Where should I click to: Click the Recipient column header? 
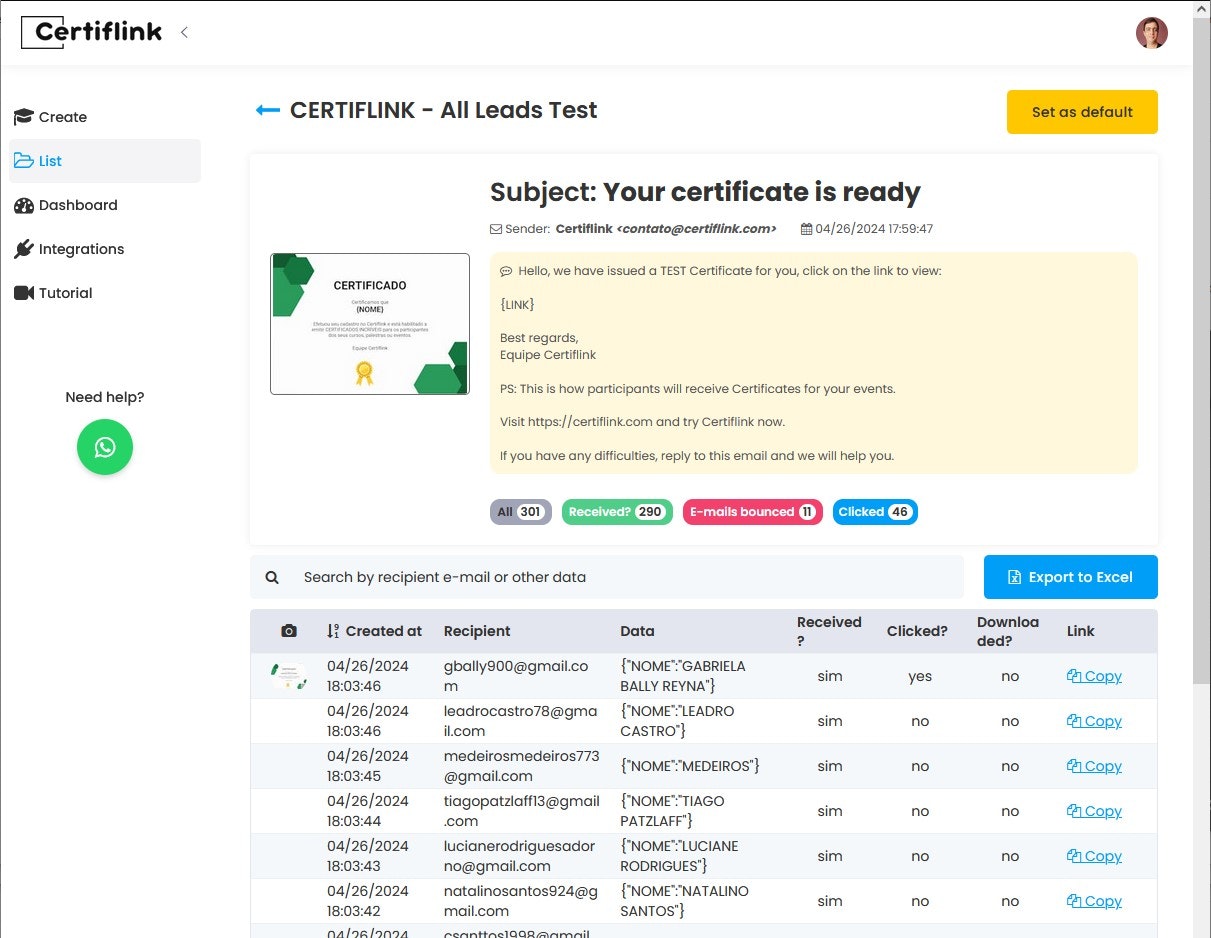[x=477, y=631]
